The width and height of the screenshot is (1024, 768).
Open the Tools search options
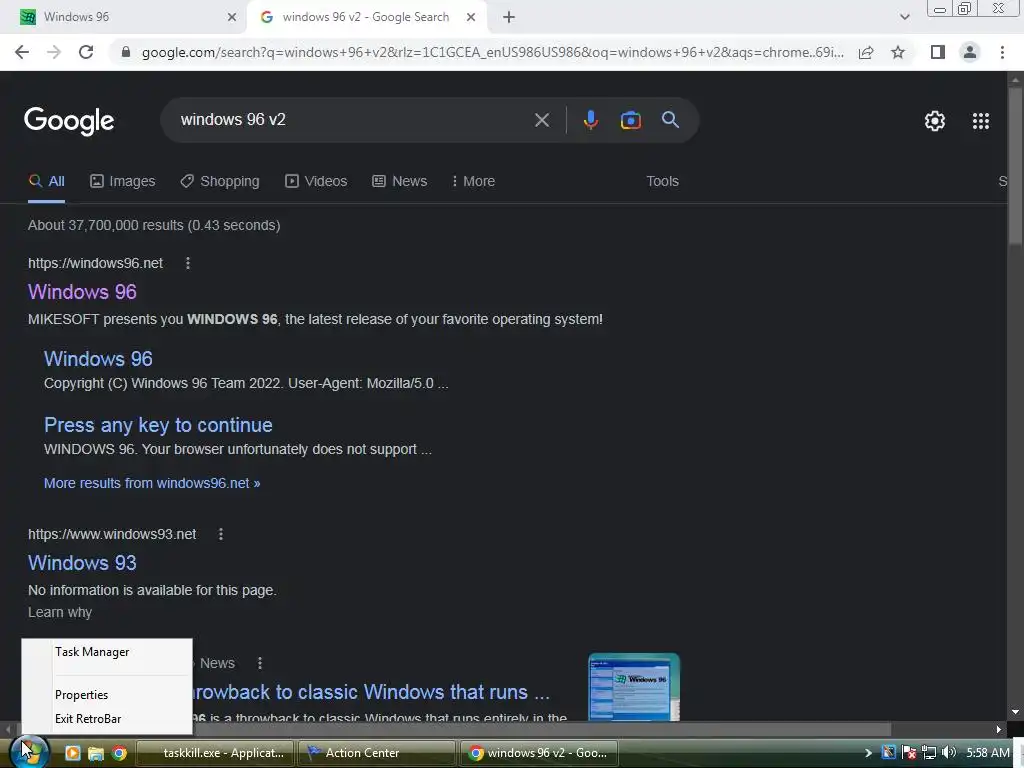point(662,182)
